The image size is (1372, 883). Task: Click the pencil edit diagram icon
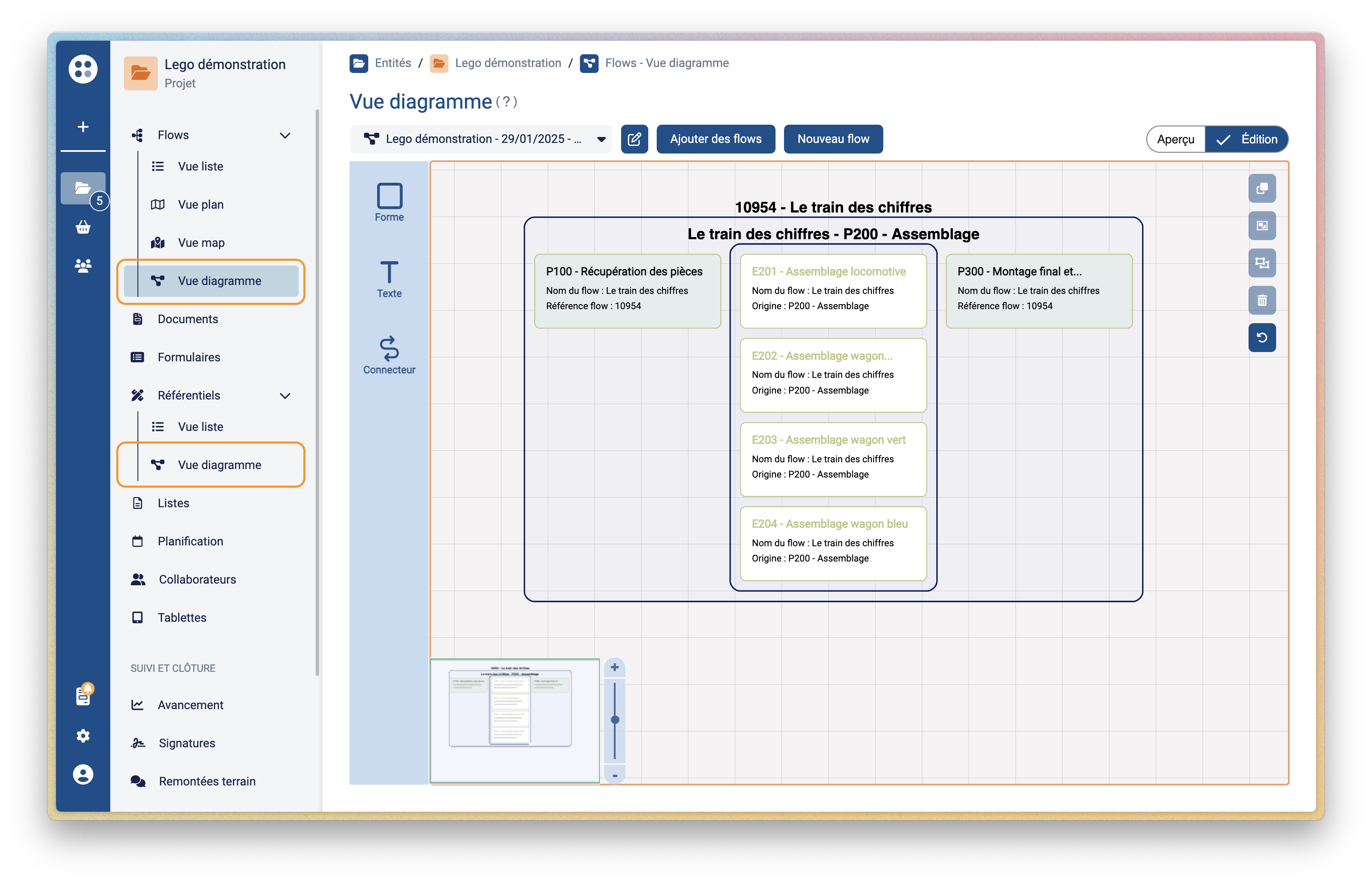pos(634,139)
